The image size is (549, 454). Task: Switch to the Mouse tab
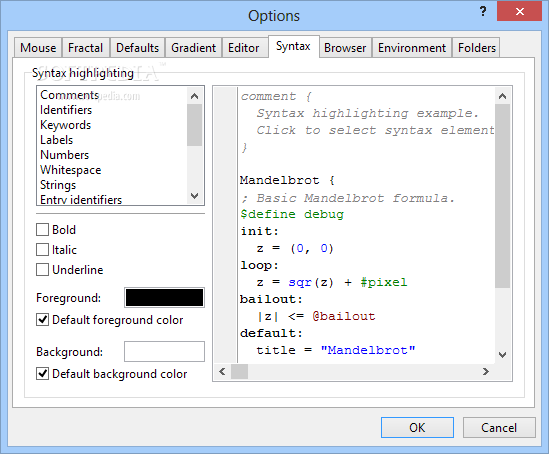(x=38, y=48)
